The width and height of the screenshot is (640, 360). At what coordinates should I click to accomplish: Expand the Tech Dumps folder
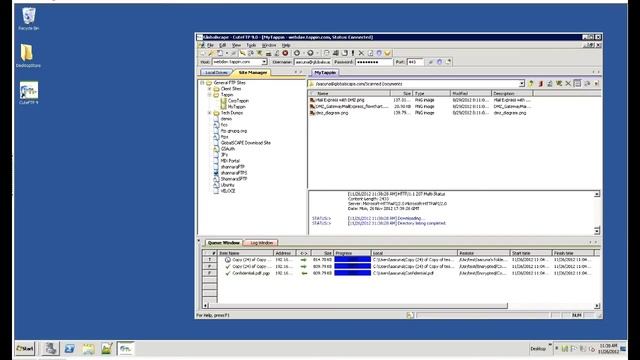point(210,113)
